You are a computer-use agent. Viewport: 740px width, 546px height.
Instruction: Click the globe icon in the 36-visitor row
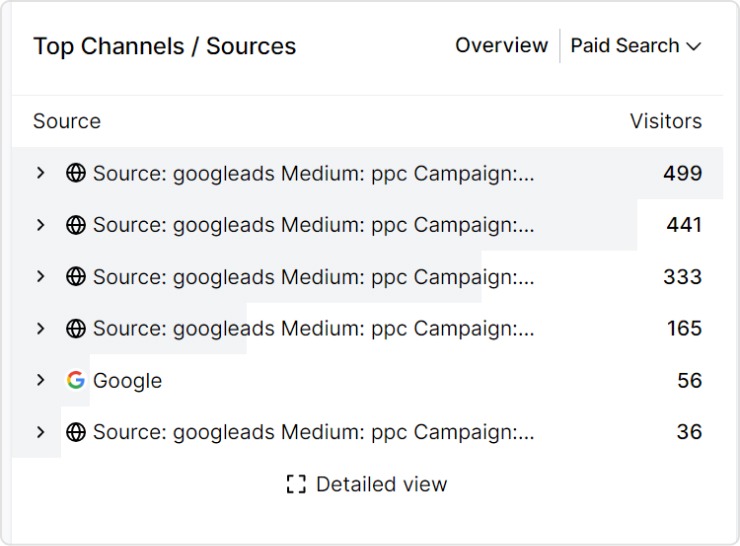click(x=76, y=433)
